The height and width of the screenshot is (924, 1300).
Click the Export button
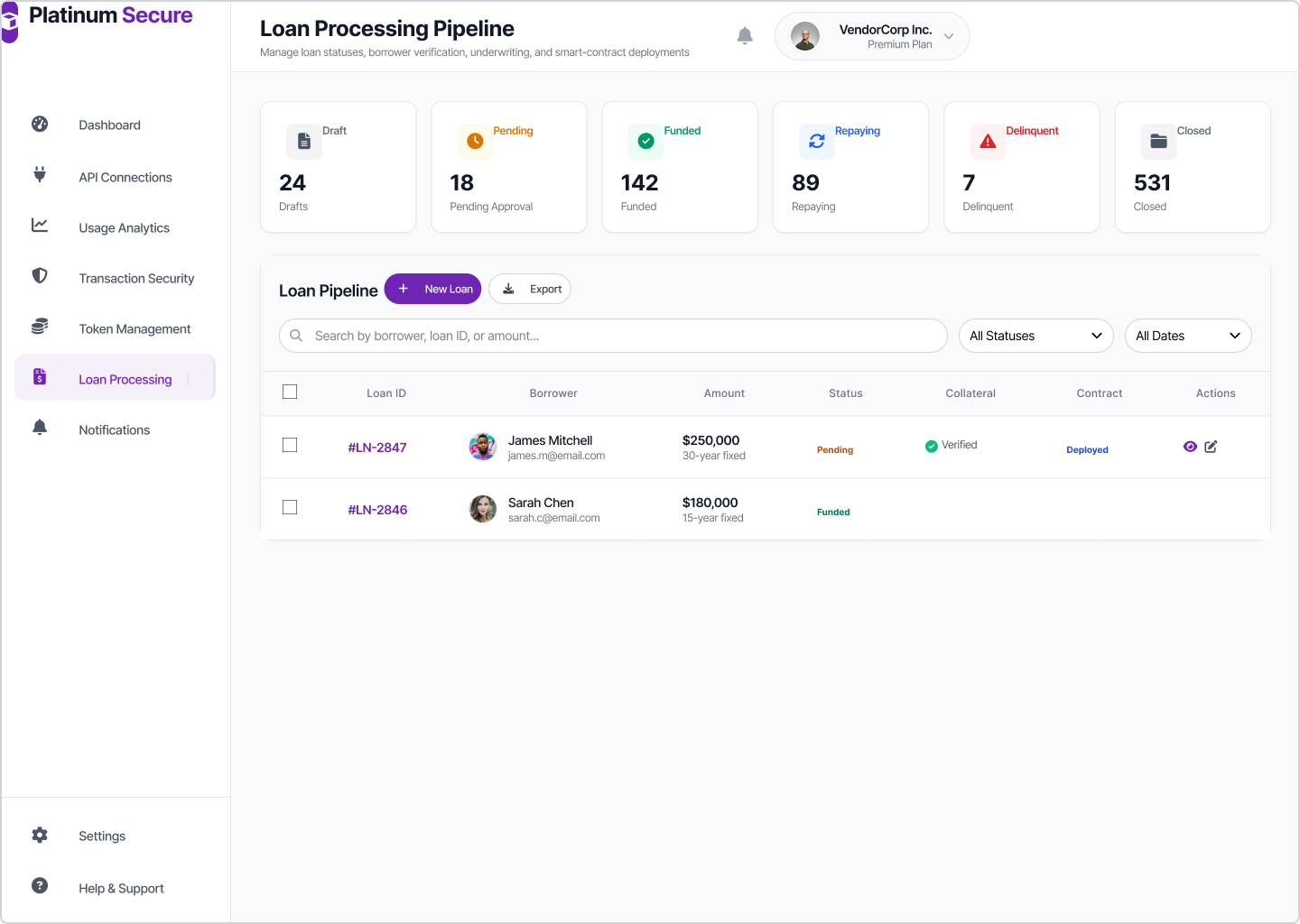pos(530,289)
